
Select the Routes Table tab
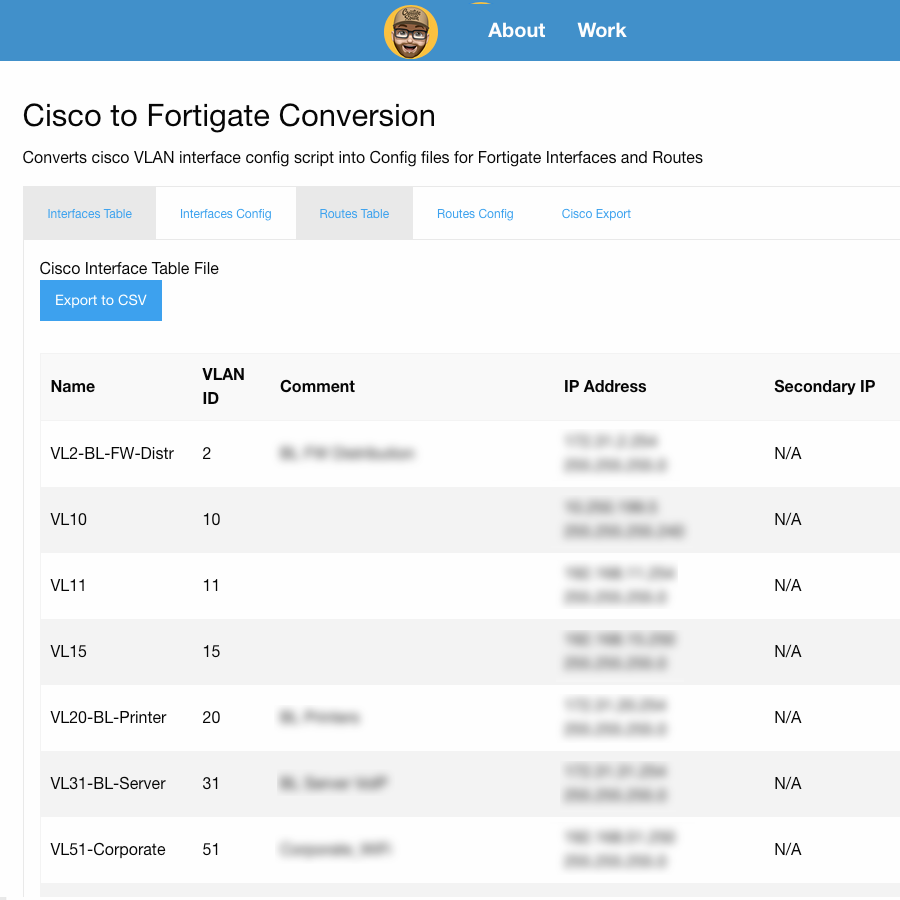(x=354, y=214)
